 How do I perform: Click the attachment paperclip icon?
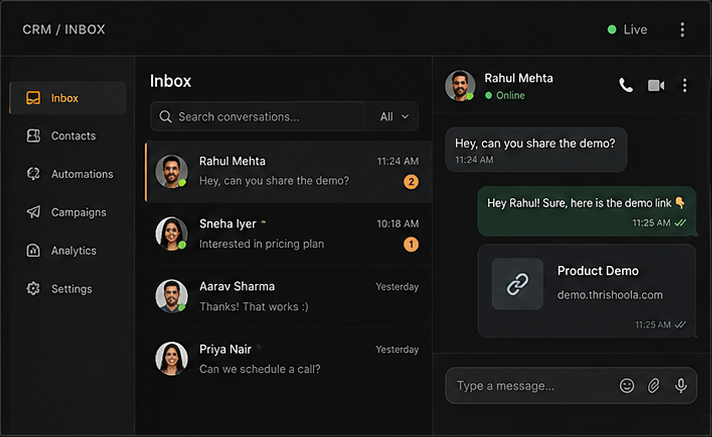coord(653,386)
